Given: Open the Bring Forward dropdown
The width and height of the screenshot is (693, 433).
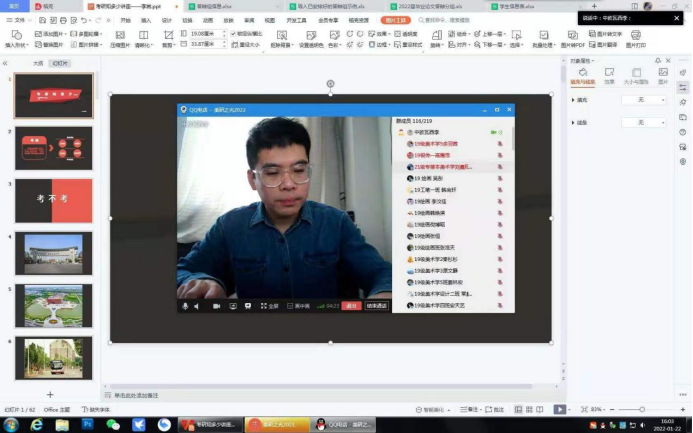Looking at the screenshot, I should coord(490,34).
